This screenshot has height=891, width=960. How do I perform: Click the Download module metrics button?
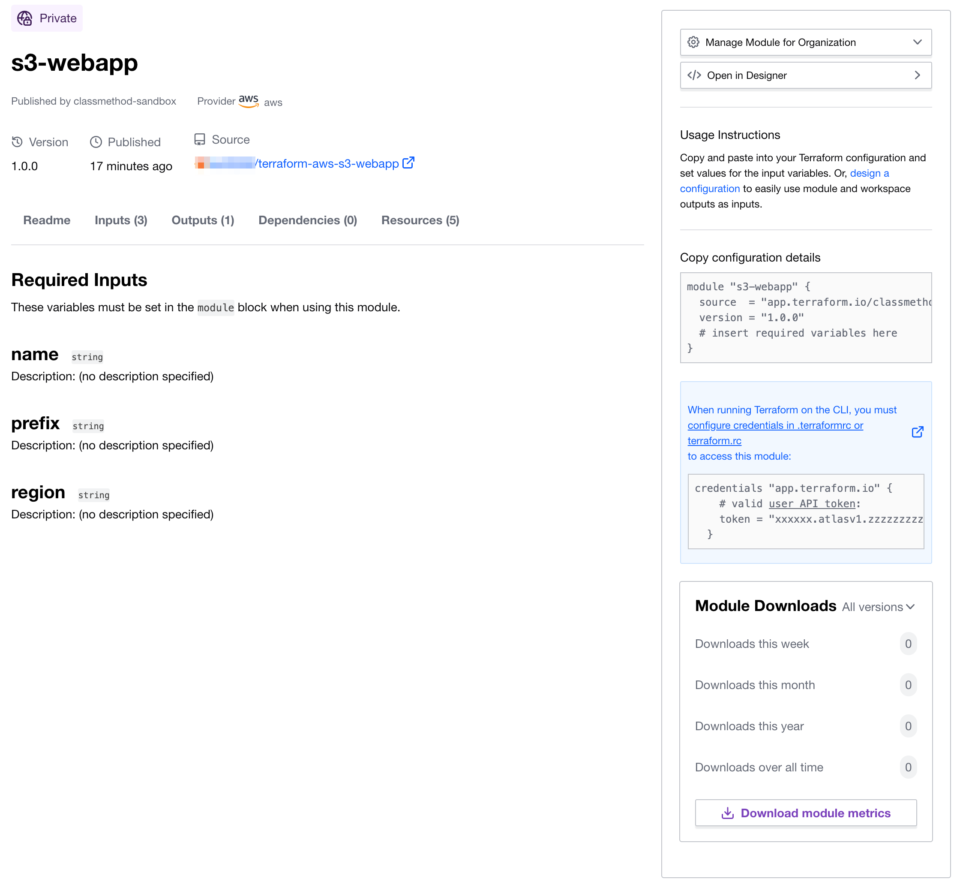[806, 813]
